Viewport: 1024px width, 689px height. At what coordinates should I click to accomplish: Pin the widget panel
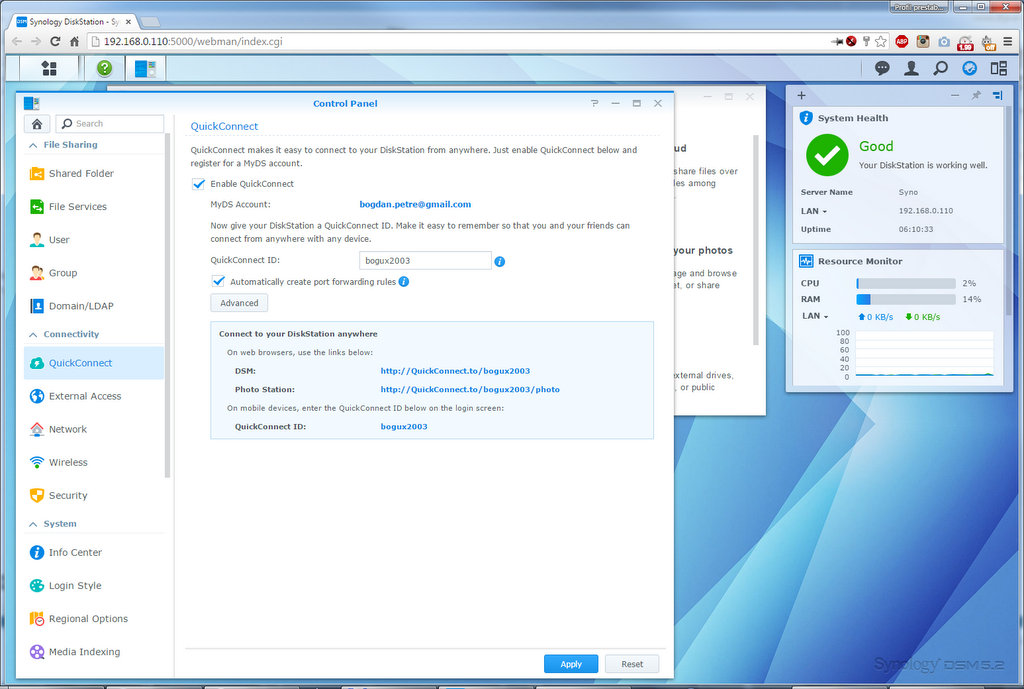point(976,95)
